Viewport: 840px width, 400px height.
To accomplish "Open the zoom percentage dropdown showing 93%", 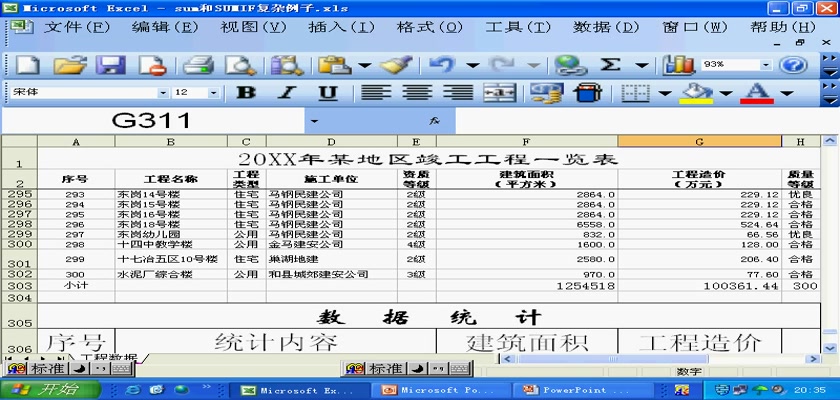I will 766,65.
